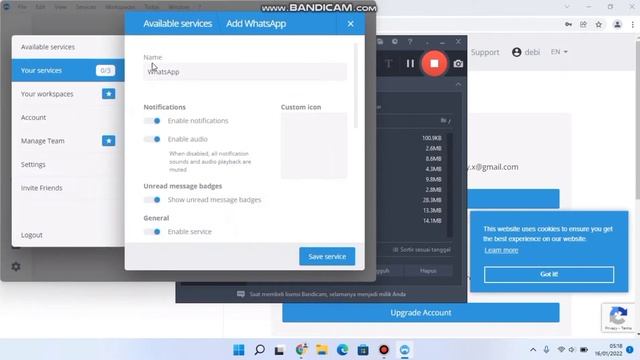
Task: Click the Upgrade Account button
Action: pyautogui.click(x=421, y=313)
